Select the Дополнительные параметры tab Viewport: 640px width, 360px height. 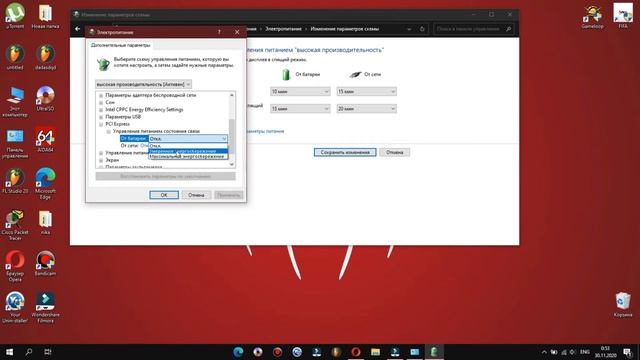pos(120,45)
